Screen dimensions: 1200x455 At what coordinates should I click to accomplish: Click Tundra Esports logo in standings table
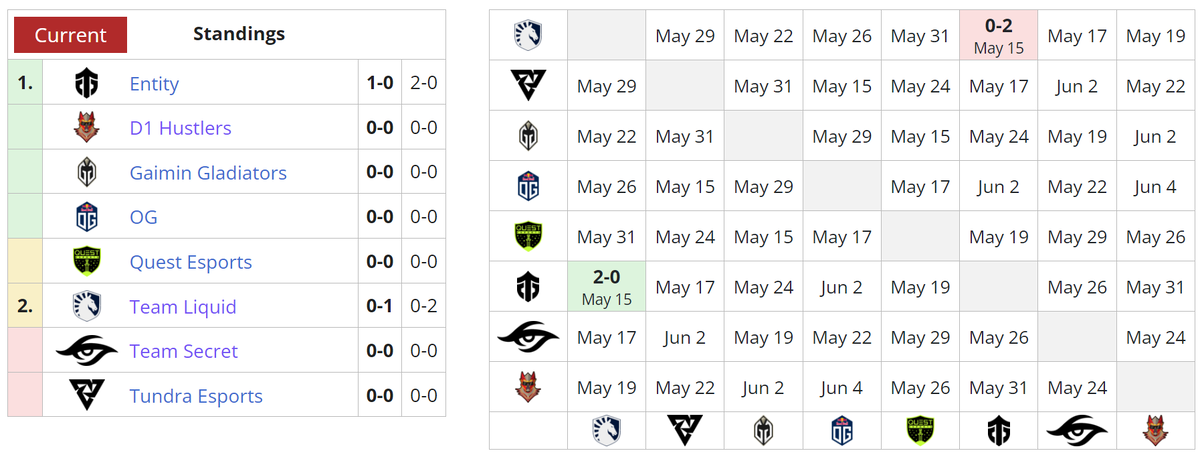[x=87, y=396]
